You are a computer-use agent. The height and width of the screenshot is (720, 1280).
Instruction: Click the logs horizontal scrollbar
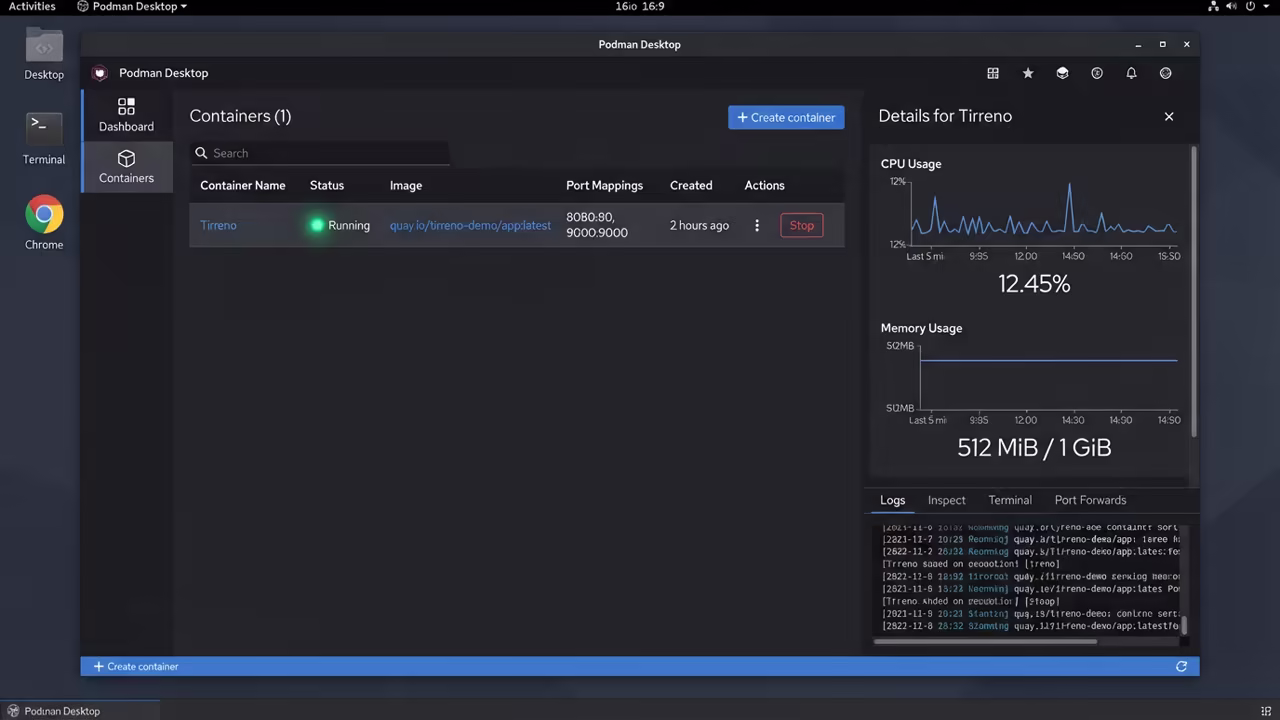pos(985,641)
